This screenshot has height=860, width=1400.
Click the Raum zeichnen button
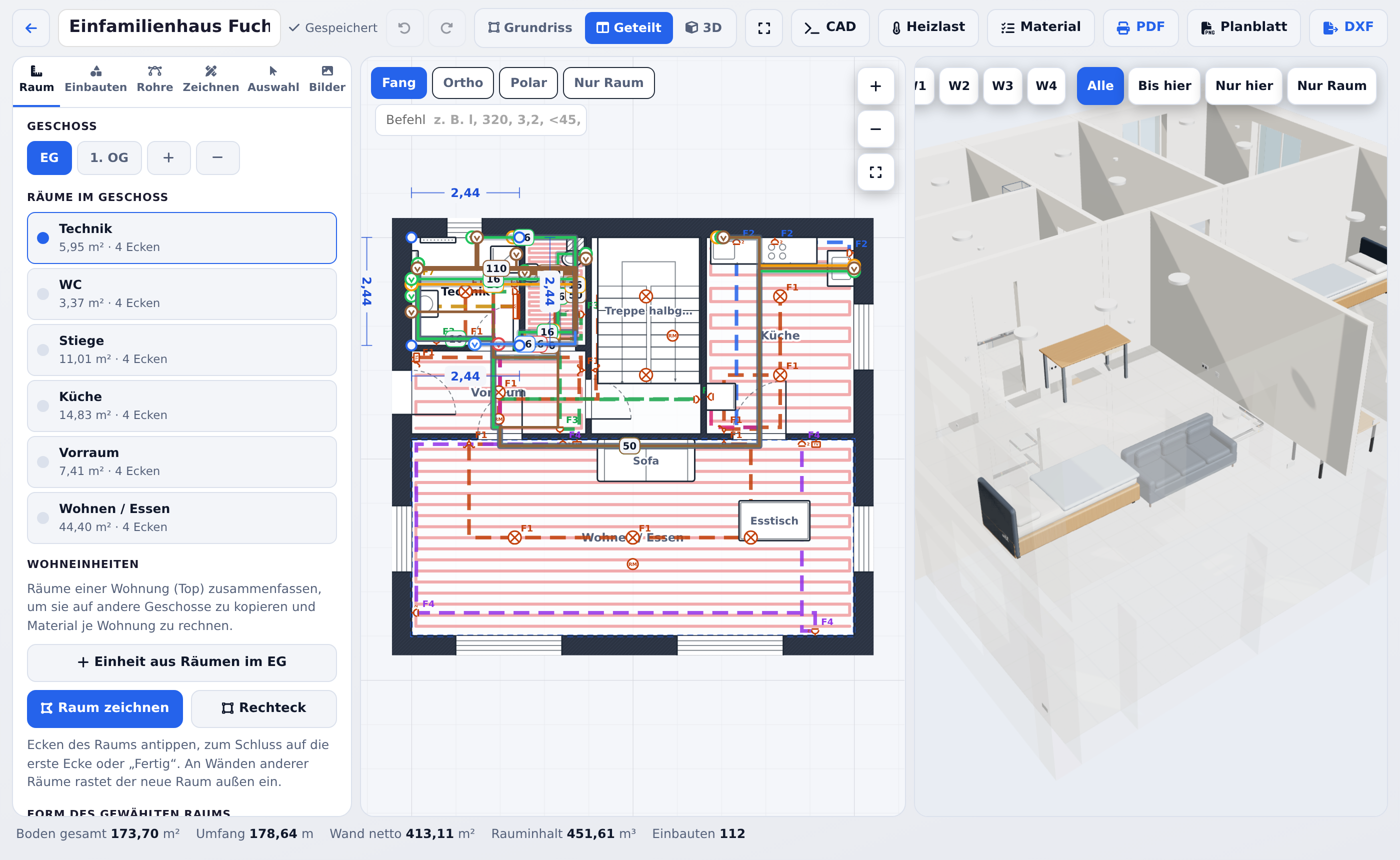tap(104, 708)
